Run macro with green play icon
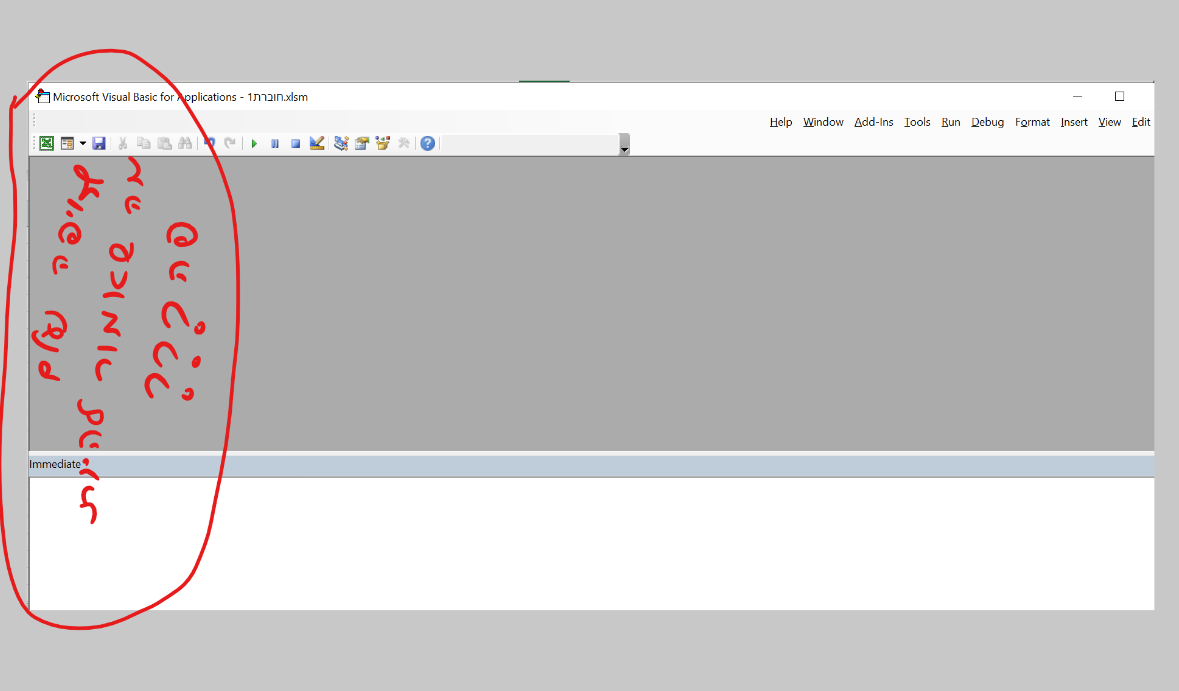This screenshot has height=691, width=1179. click(254, 143)
